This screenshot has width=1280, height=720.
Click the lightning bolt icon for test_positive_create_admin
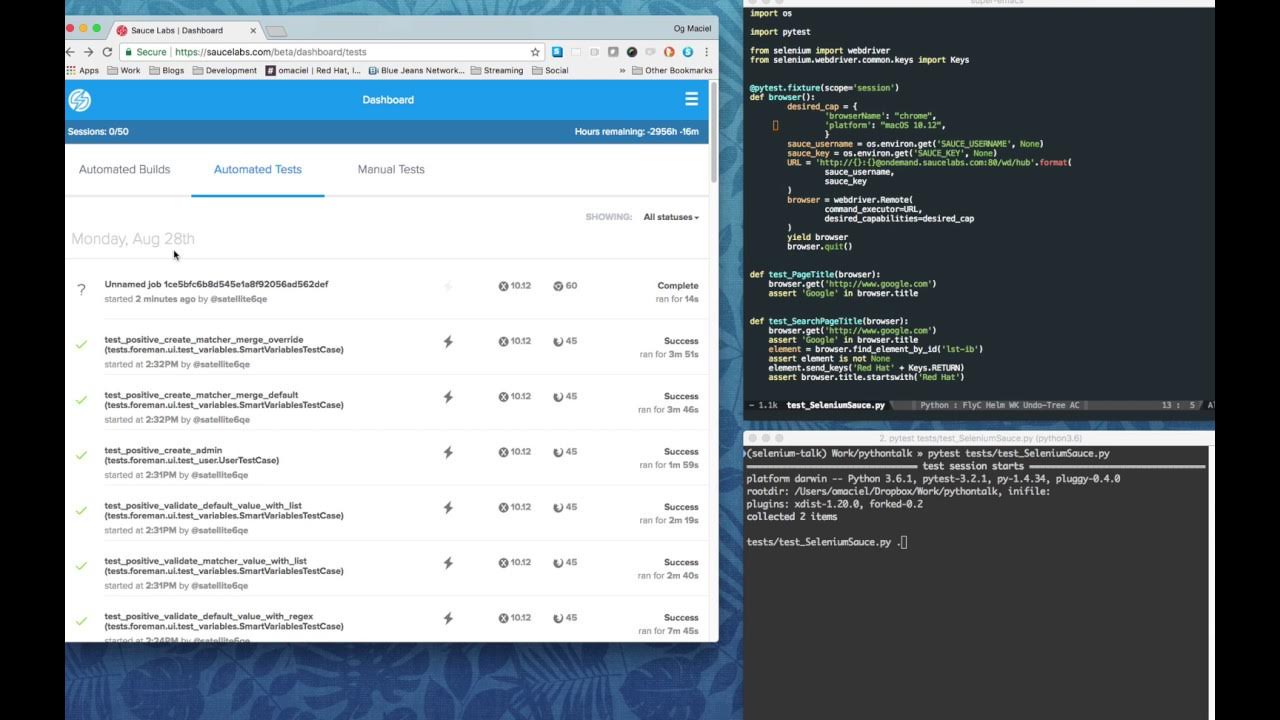coord(448,452)
